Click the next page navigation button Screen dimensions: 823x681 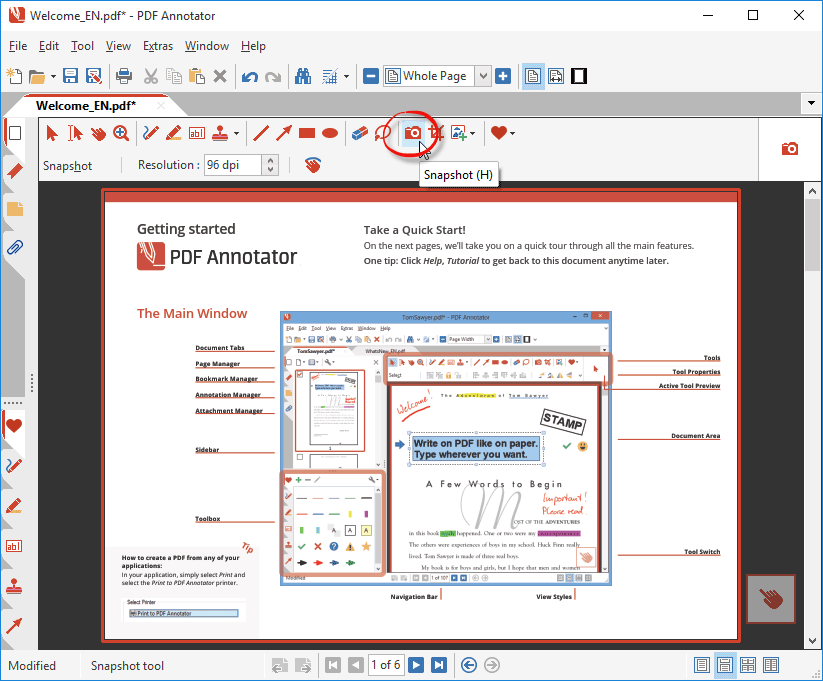click(416, 665)
